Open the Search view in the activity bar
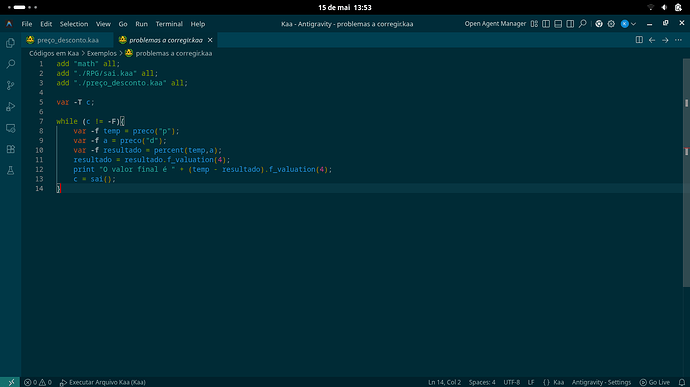Image resolution: width=690 pixels, height=387 pixels. (11, 64)
